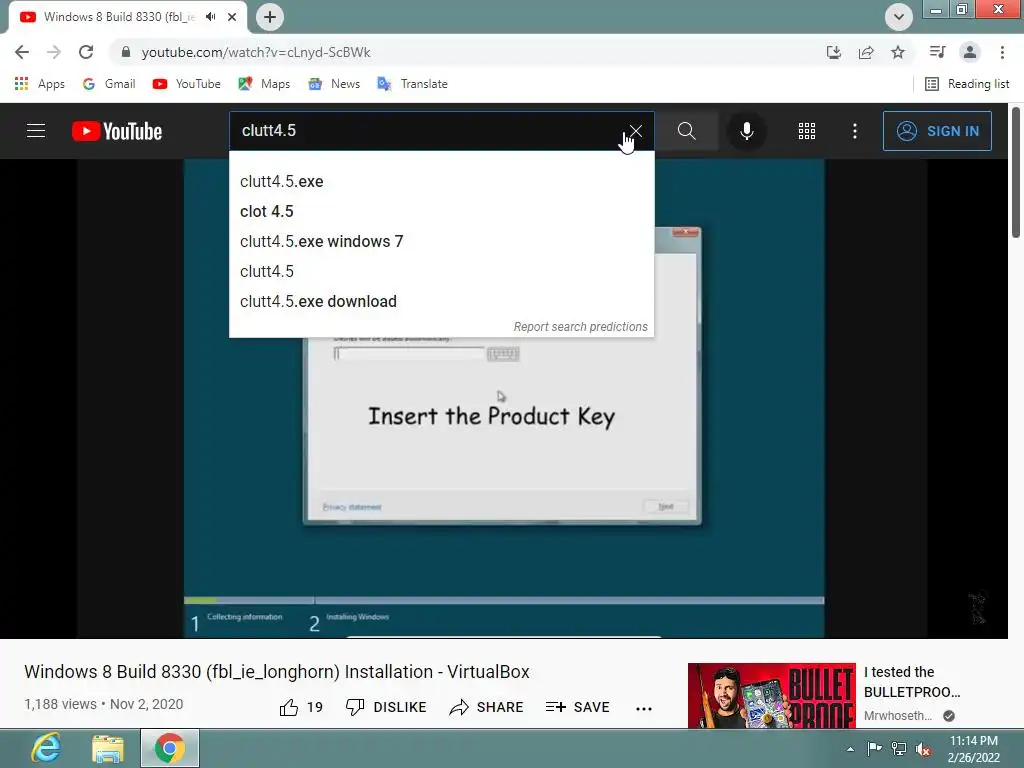The image size is (1024, 768).
Task: Open the BULLETPROOF recommended video thumbnail
Action: click(771, 695)
